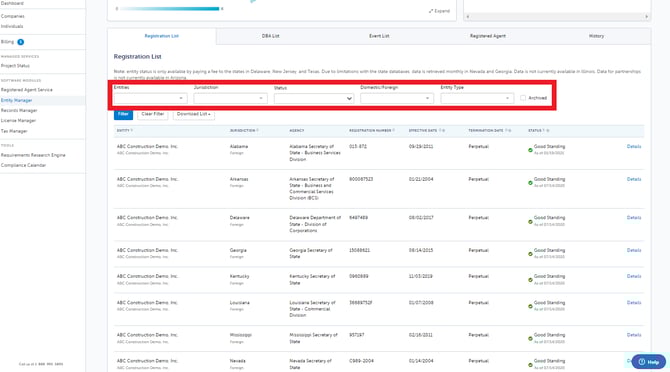Image resolution: width=670 pixels, height=372 pixels.
Task: Open Project Status in sidebar
Action: [x=15, y=66]
